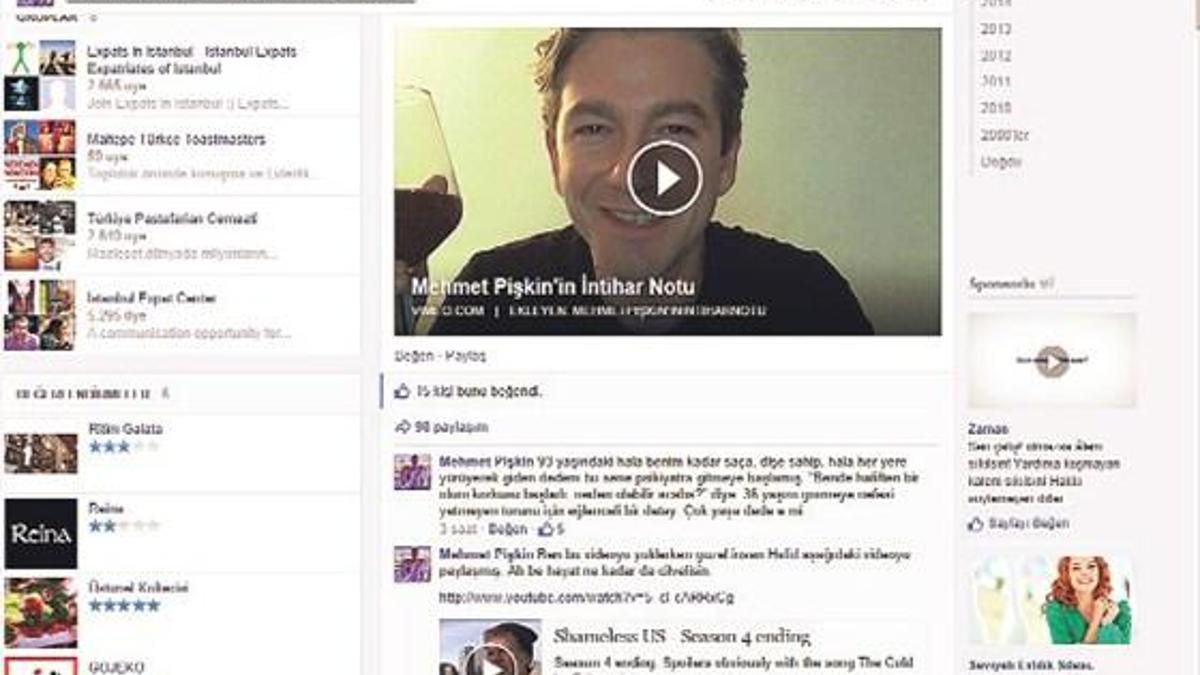Play the sponsored Zaman video thumbnail
Image resolution: width=1200 pixels, height=675 pixels.
[x=1052, y=361]
